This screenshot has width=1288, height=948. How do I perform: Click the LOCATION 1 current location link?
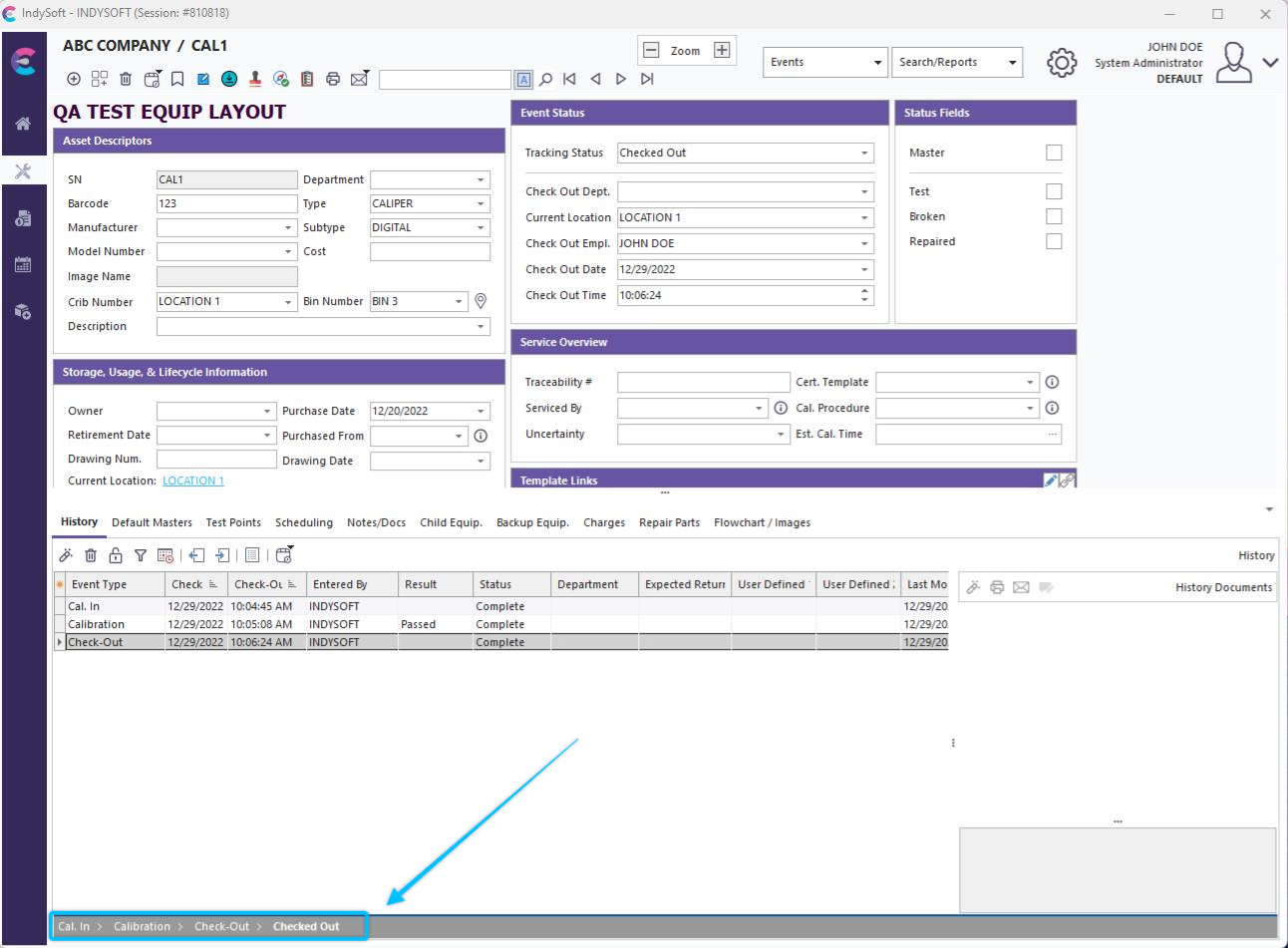tap(193, 480)
